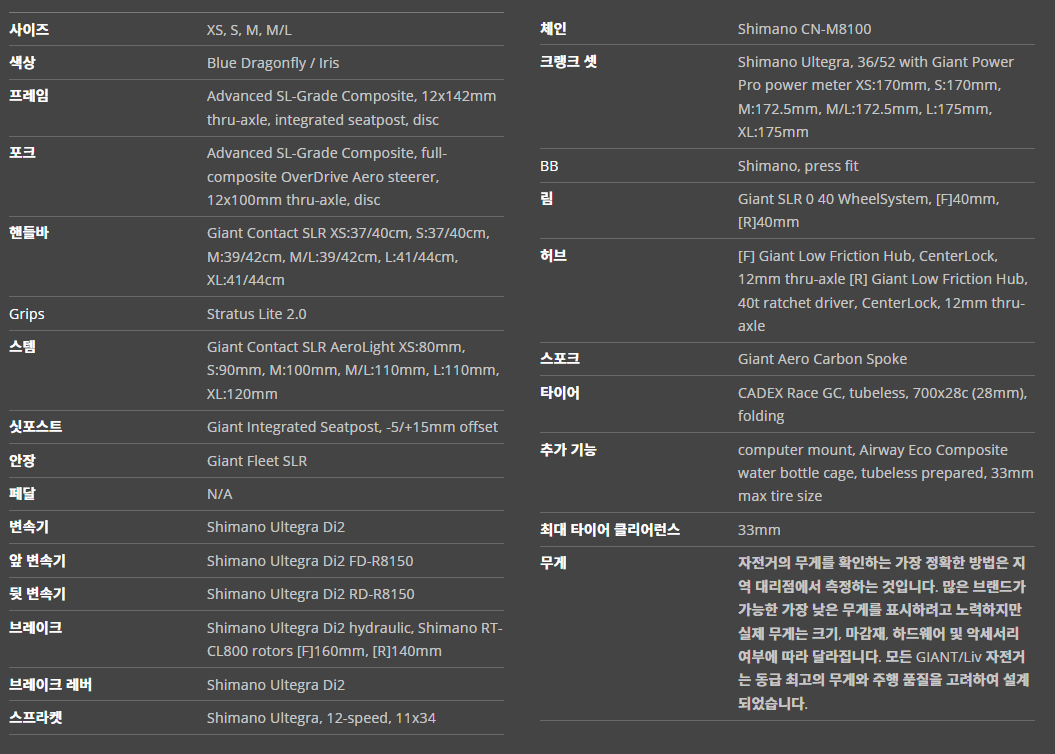
Task: Select the 사이즈 label
Action: tap(29, 30)
